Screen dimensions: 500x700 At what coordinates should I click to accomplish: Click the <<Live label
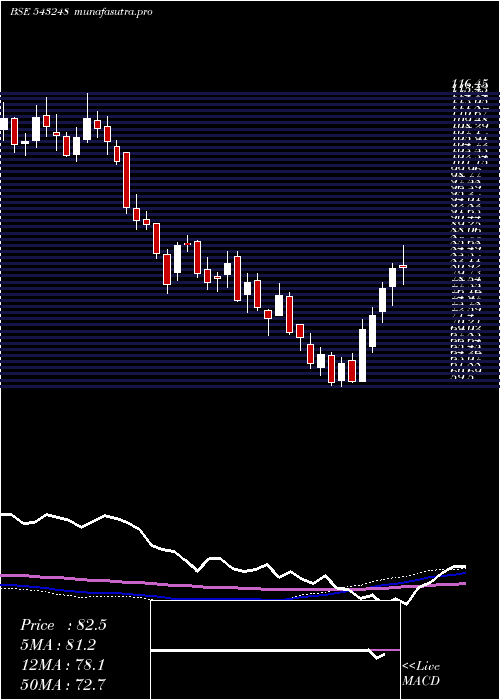(x=421, y=667)
